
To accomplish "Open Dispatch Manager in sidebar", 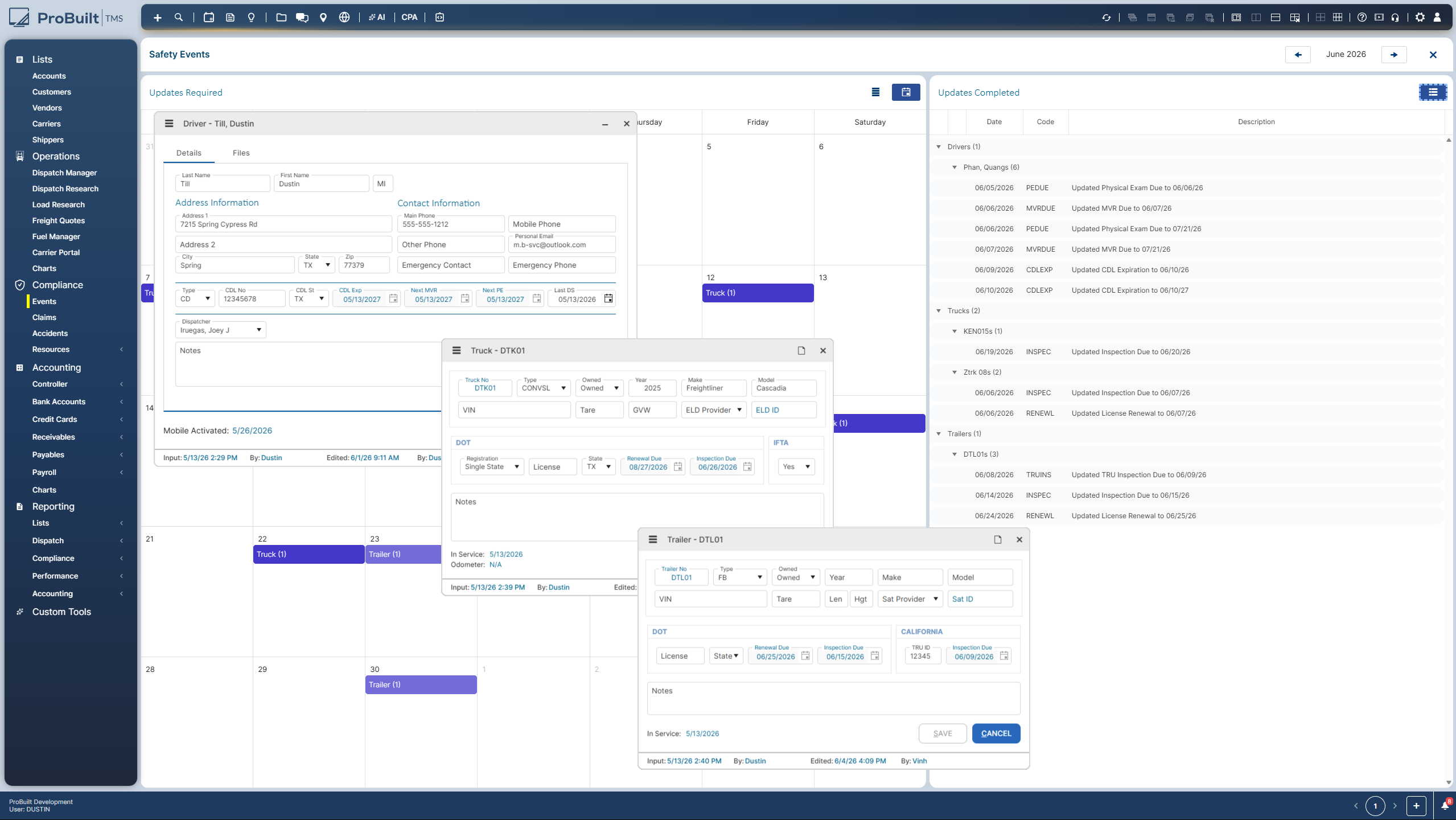I will [64, 173].
